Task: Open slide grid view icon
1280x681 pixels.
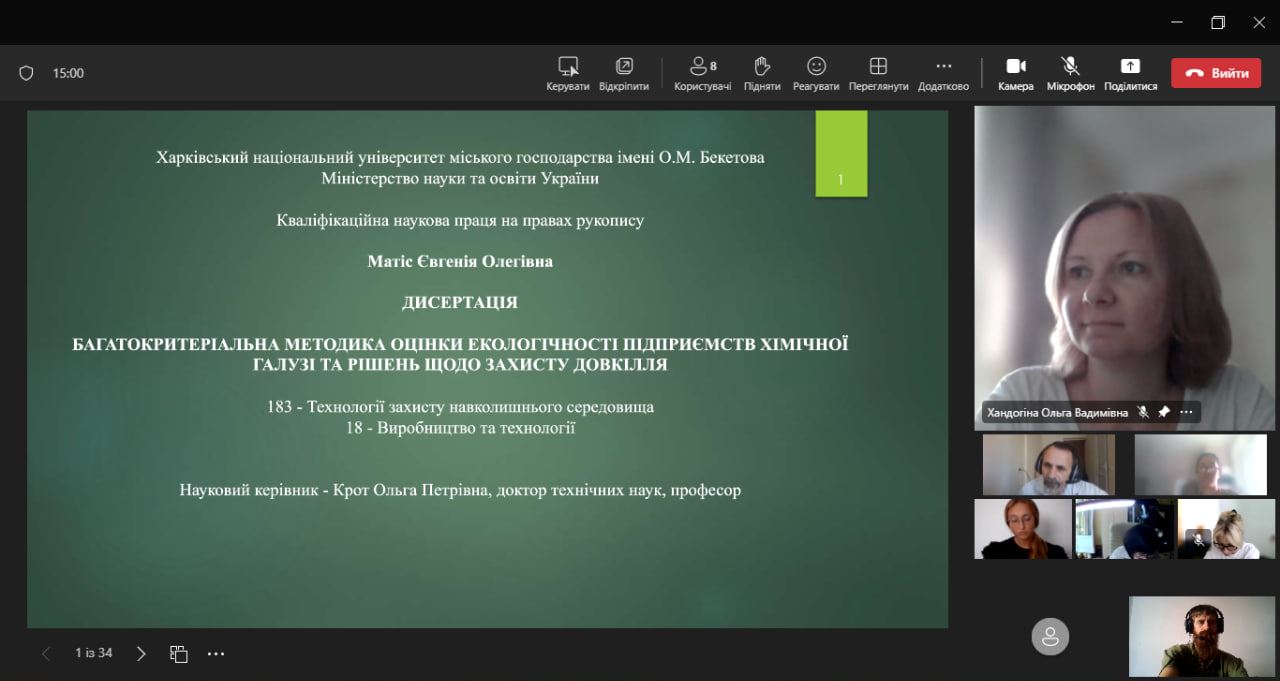Action: pyautogui.click(x=179, y=654)
